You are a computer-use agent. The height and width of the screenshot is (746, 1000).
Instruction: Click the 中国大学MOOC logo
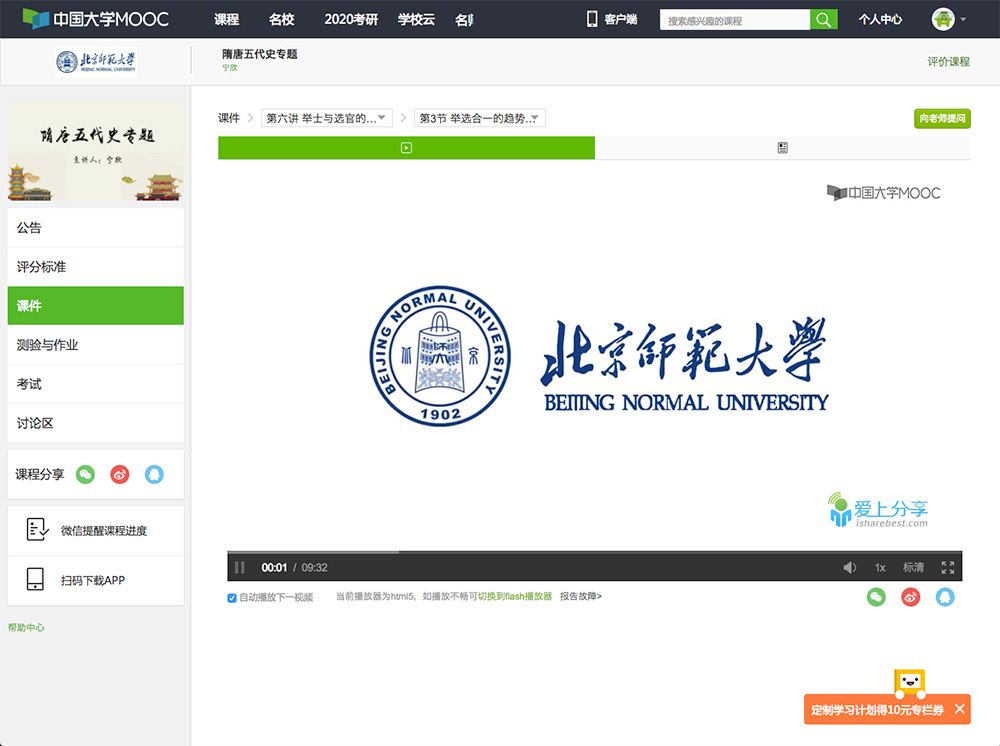coord(96,18)
